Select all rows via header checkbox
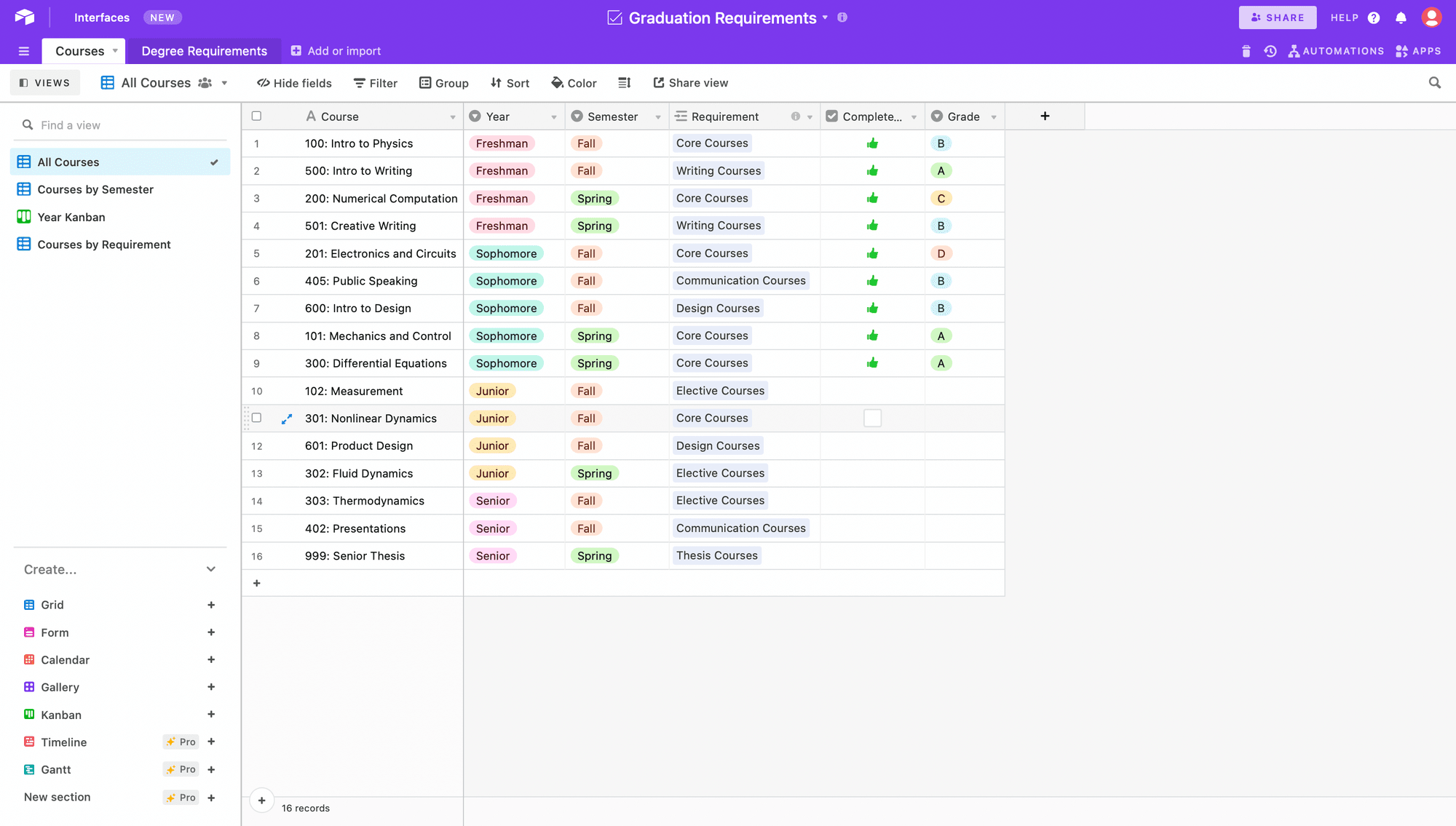This screenshot has width=1456, height=826. point(256,116)
